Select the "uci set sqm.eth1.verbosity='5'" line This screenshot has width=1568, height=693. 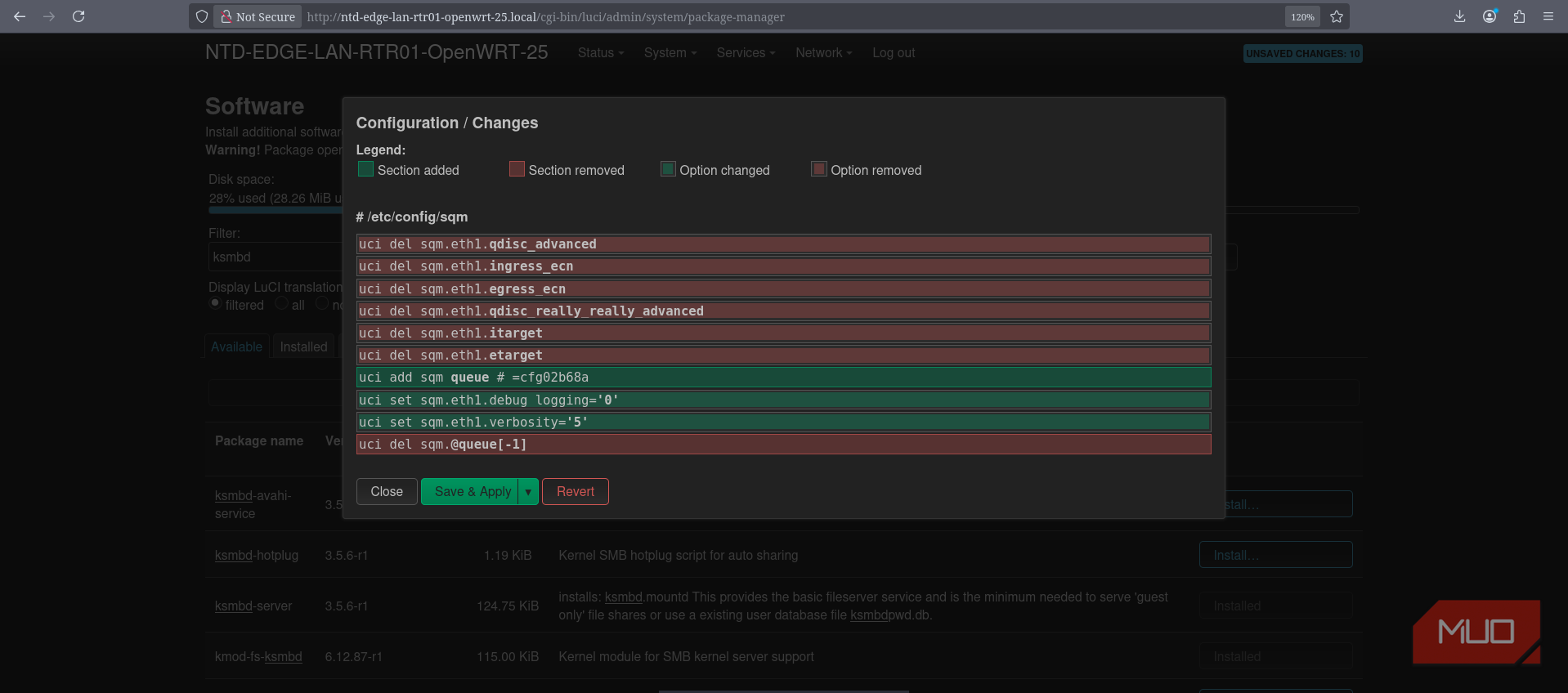tap(784, 422)
